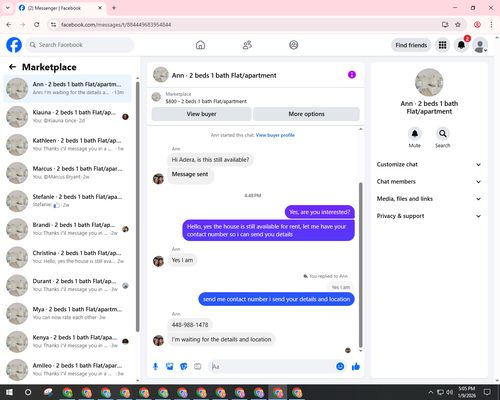Screen dimensions: 500x400
Task: Click the Find friends button
Action: click(411, 45)
